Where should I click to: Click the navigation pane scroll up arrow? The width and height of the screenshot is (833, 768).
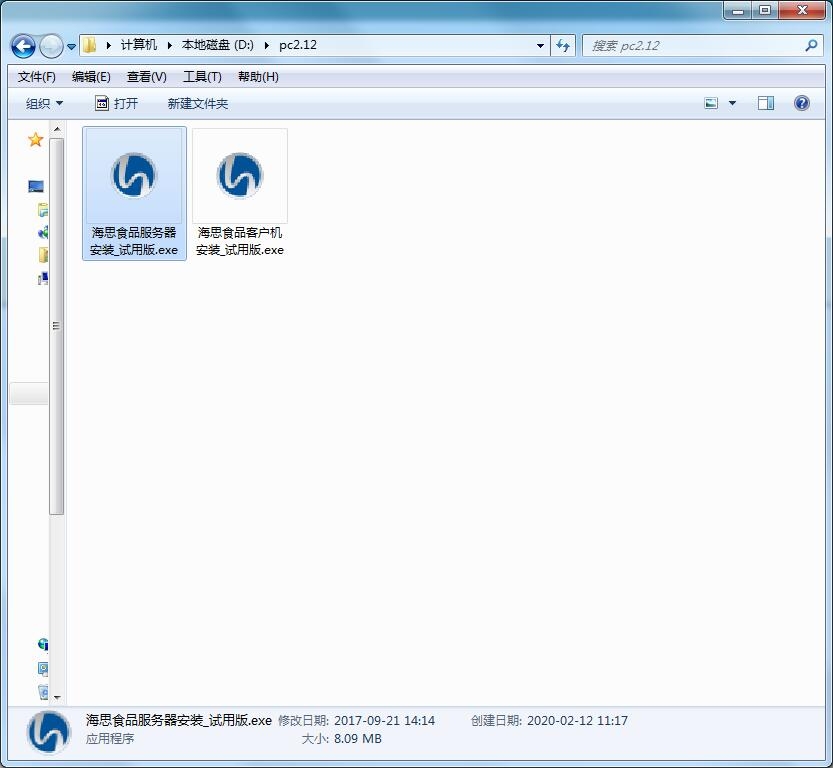pos(57,129)
